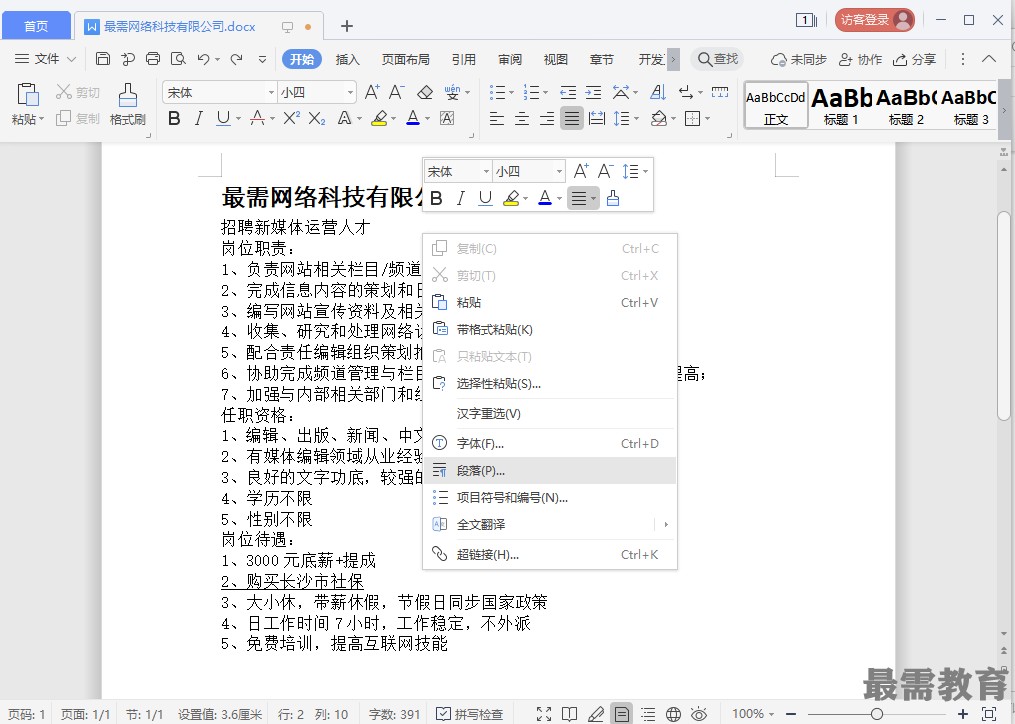This screenshot has height=724, width=1015.
Task: Open the ribbon font size dropdown 小四
Action: pos(350,93)
